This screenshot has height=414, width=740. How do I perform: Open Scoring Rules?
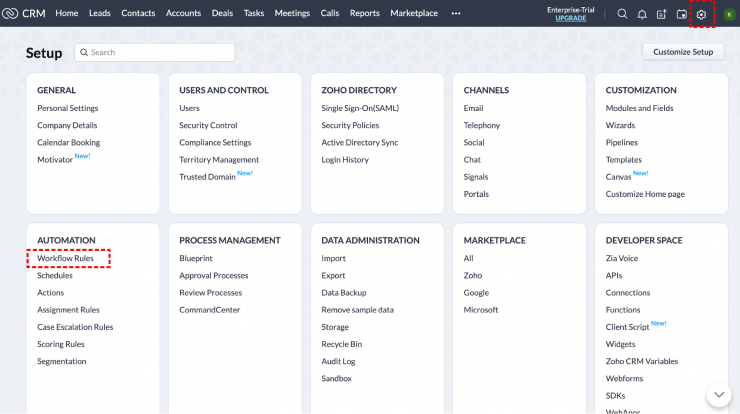[x=60, y=344]
